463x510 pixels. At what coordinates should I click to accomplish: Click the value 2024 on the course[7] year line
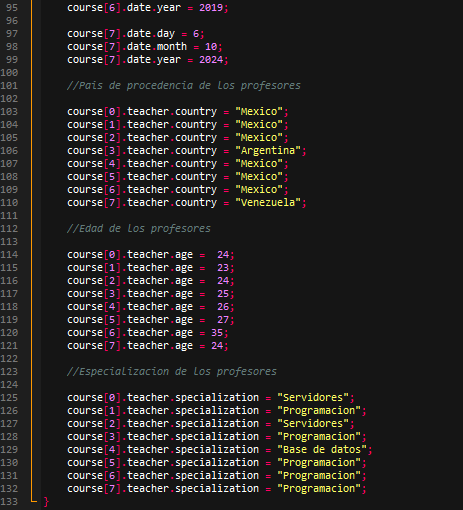211,60
